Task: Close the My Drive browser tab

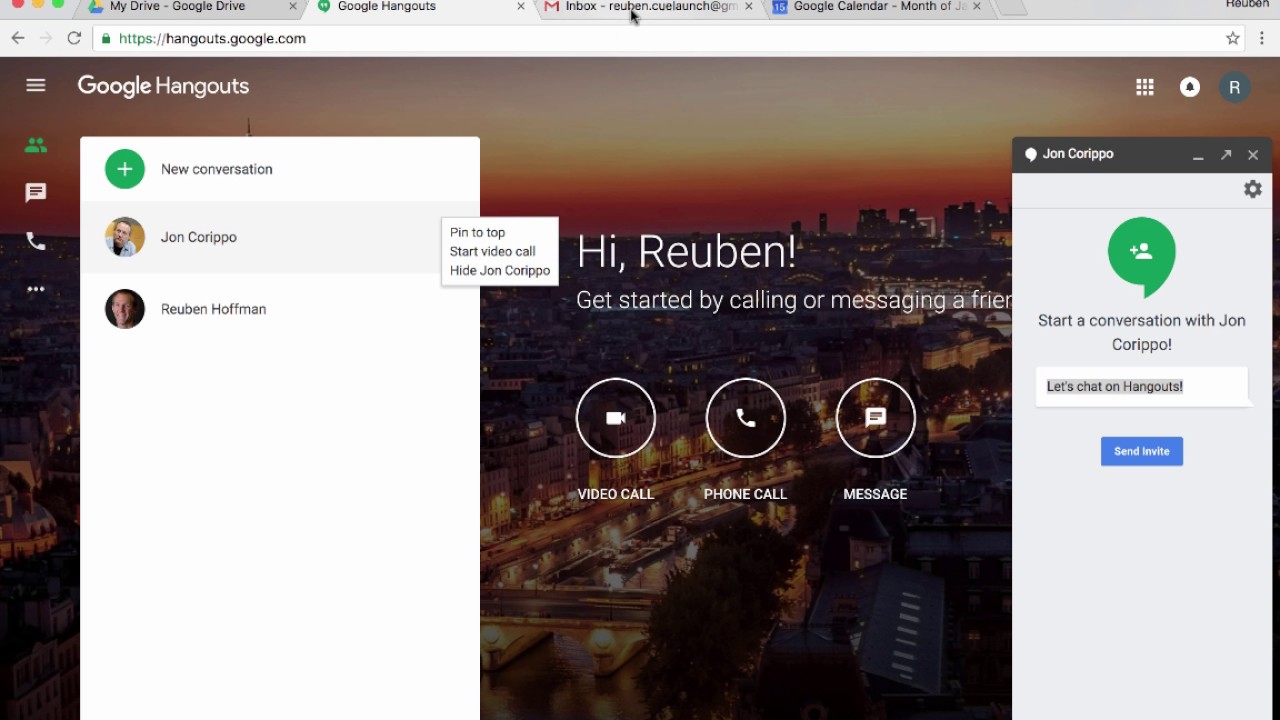Action: [293, 7]
